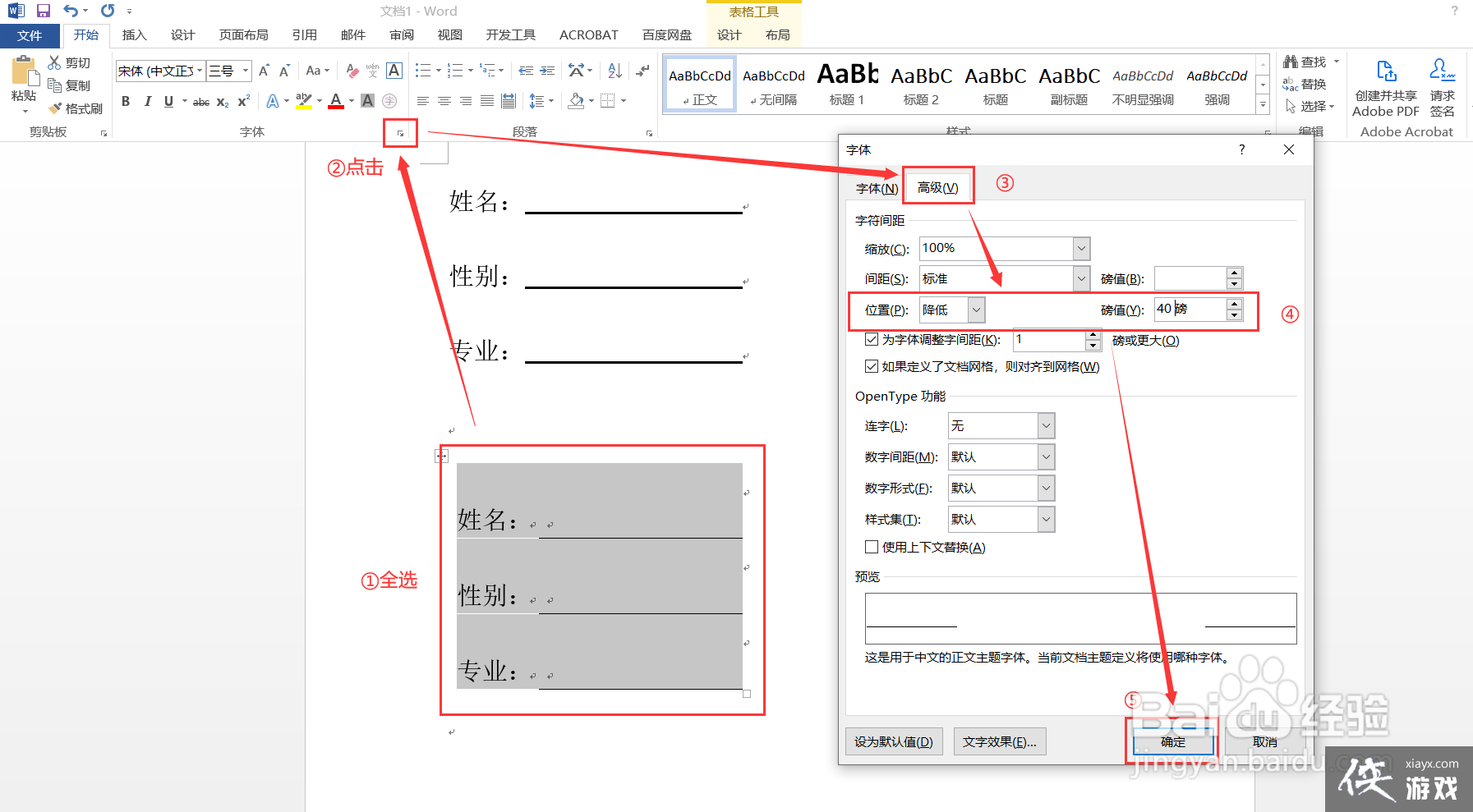
Task: Apply character shading icon
Action: click(x=368, y=101)
